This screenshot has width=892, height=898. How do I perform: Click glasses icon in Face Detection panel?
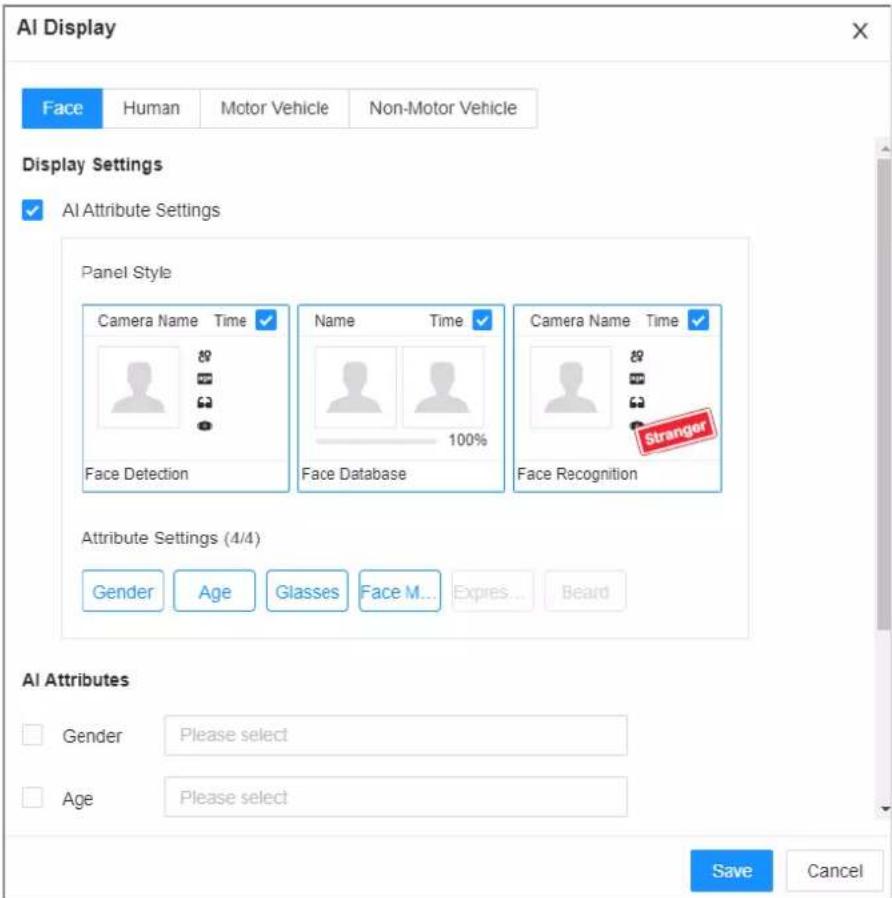point(204,403)
